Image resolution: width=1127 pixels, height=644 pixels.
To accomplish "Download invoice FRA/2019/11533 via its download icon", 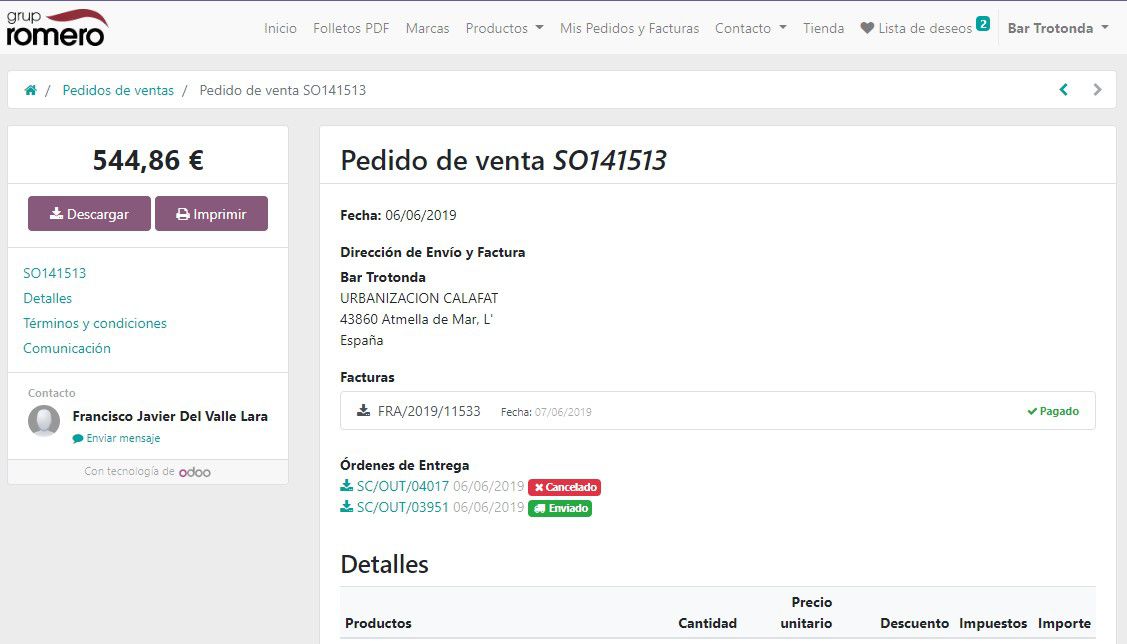I will tap(362, 410).
